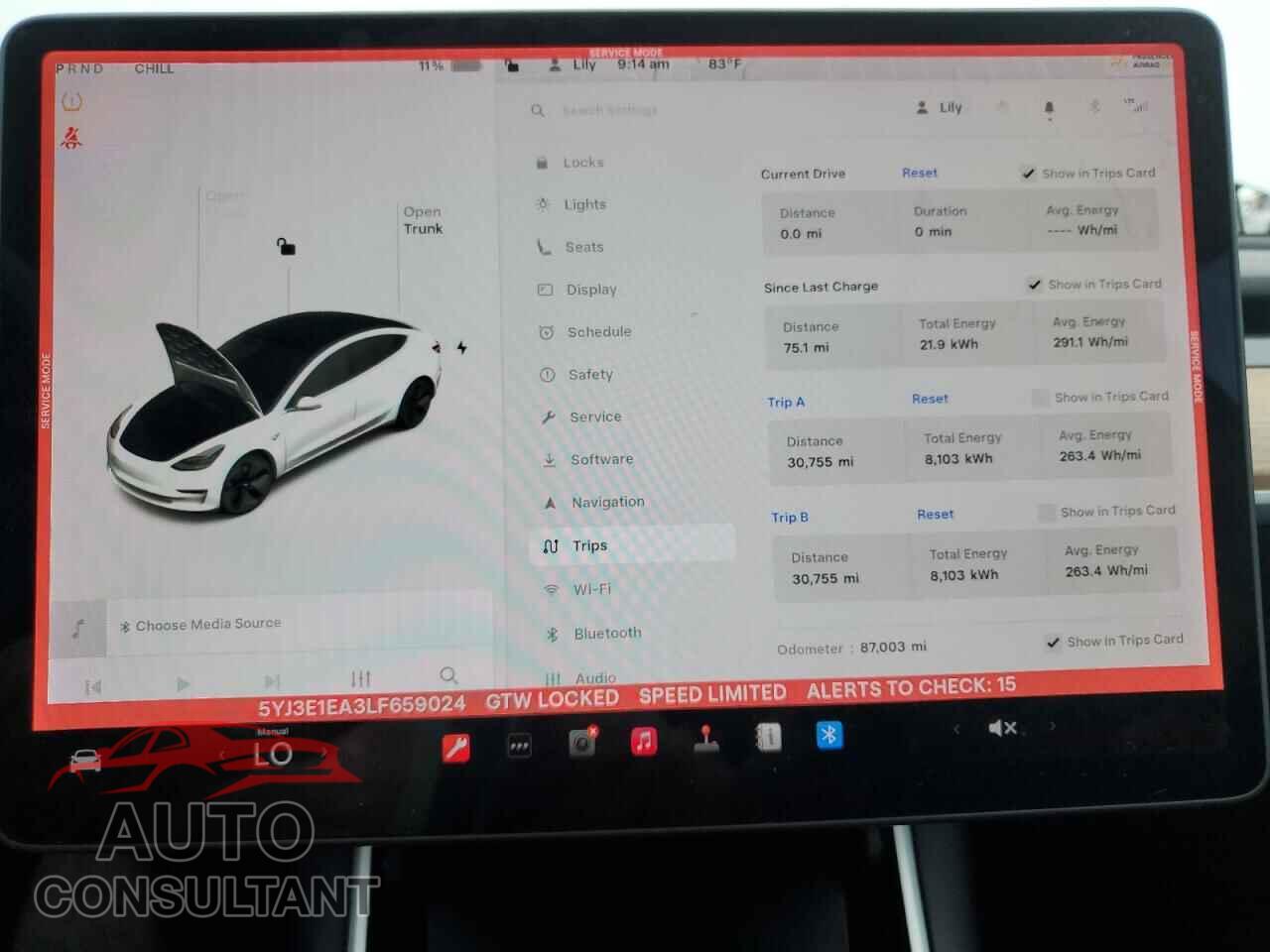Tap the music note media icon
The image size is (1270, 952).
pyautogui.click(x=77, y=628)
